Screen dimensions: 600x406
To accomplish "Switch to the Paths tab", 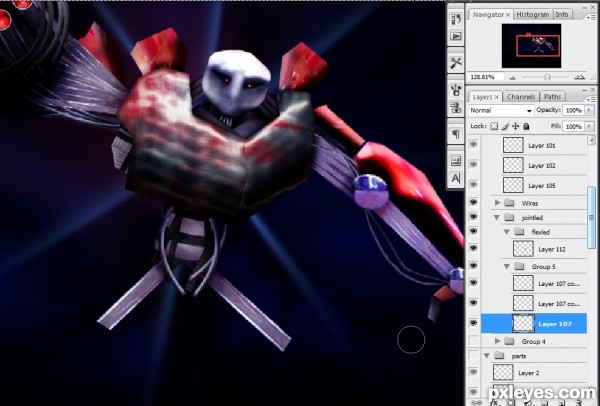I will click(x=552, y=97).
